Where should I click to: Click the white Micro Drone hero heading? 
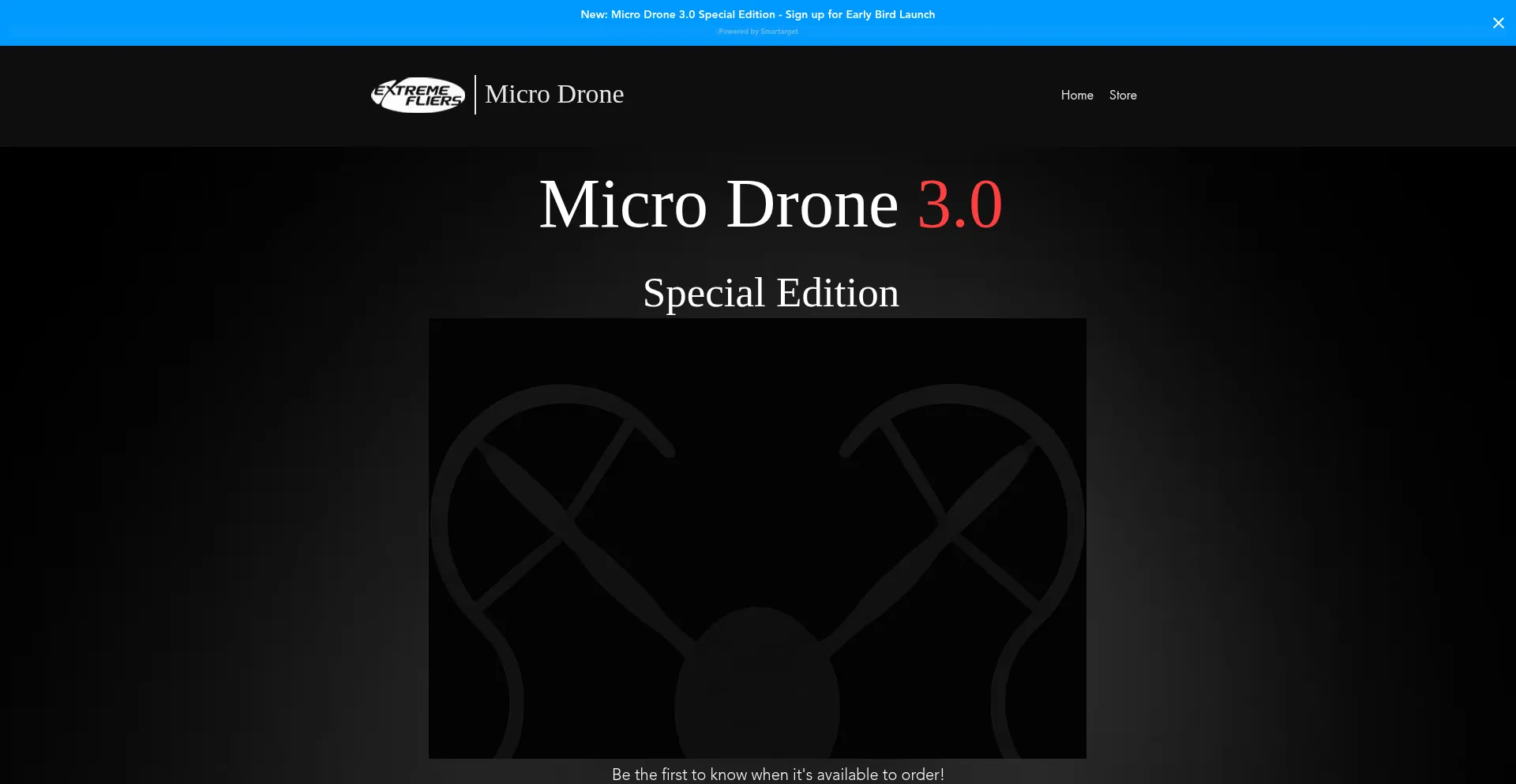(x=718, y=204)
